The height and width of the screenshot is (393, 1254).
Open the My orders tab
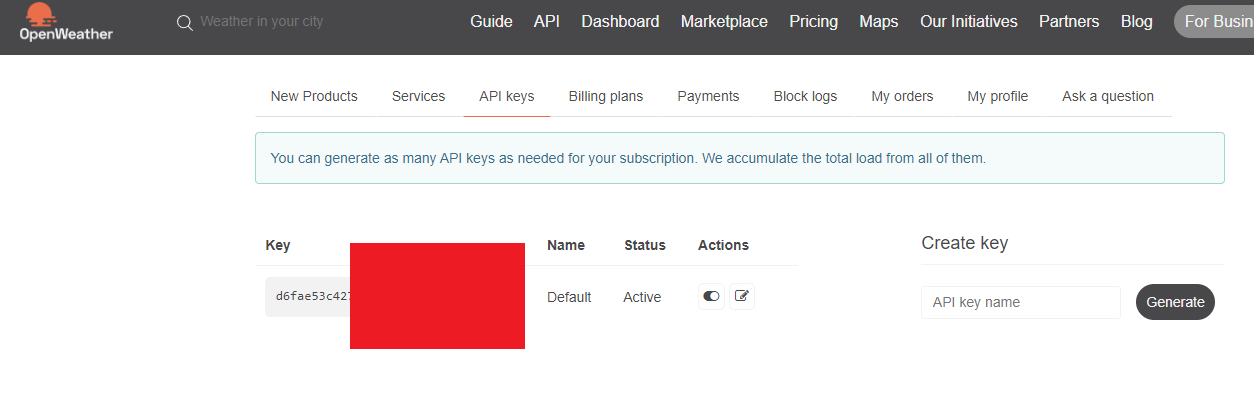902,96
